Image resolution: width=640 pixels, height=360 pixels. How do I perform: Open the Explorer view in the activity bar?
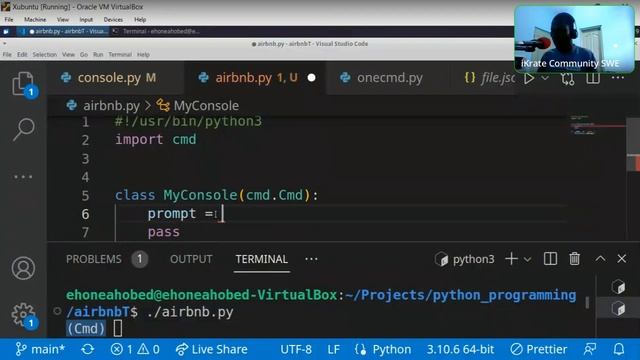[x=23, y=84]
